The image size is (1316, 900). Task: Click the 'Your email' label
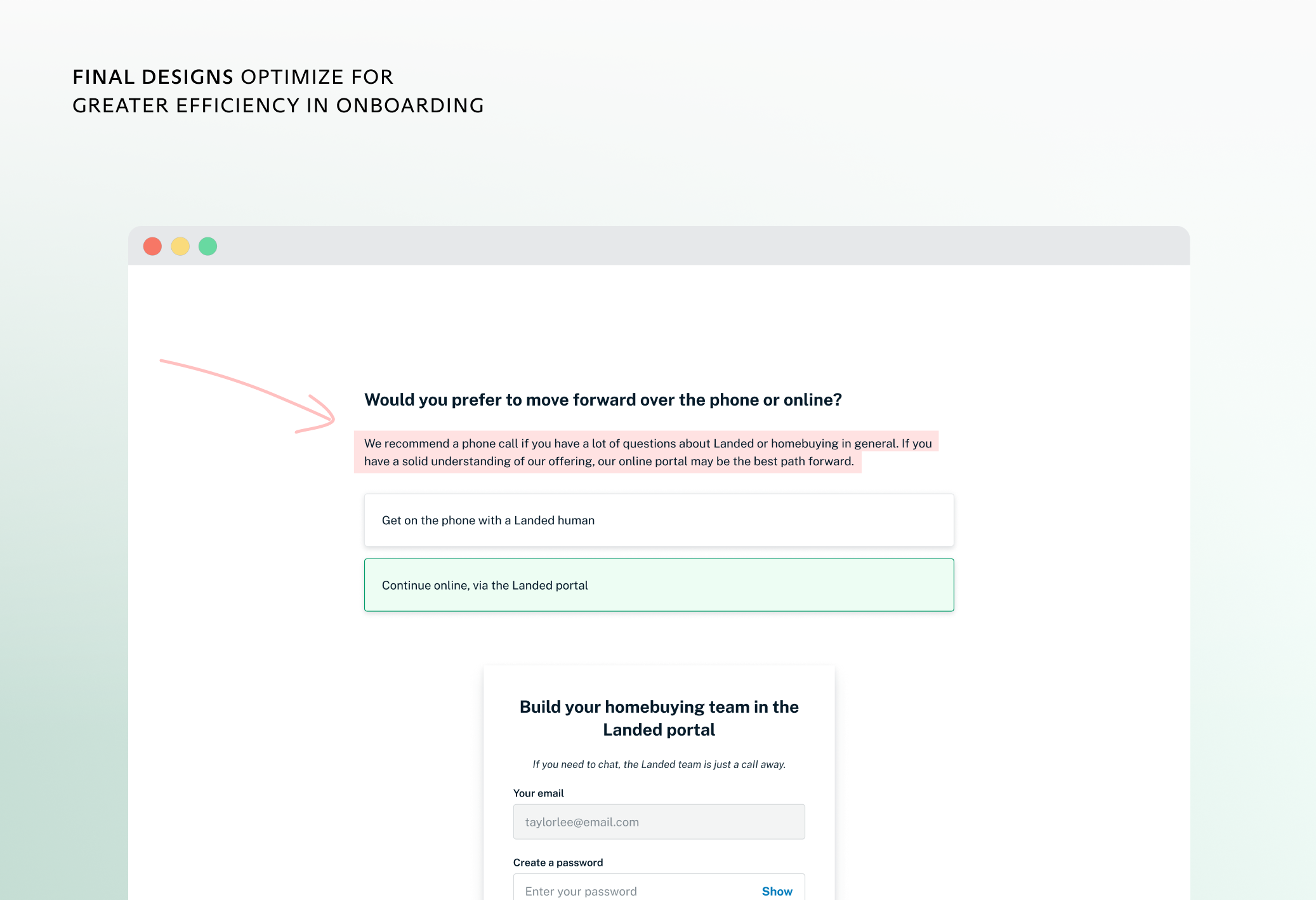point(538,793)
